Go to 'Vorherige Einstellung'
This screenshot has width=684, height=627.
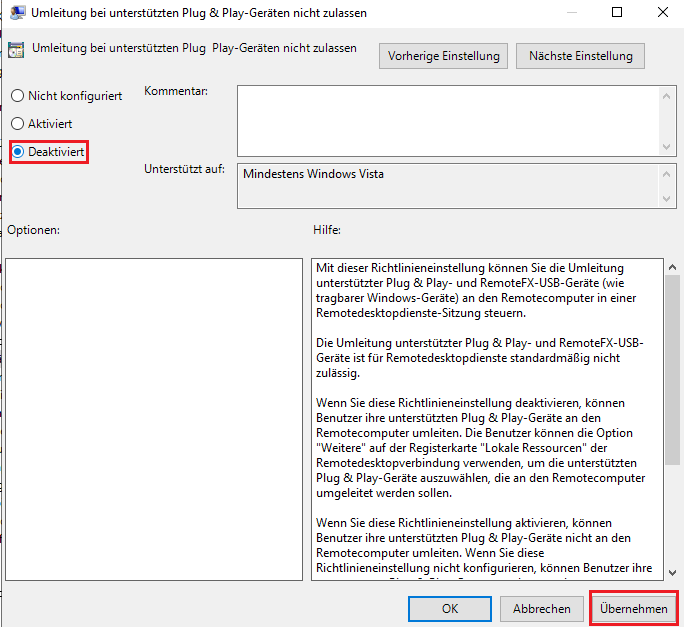pos(443,56)
